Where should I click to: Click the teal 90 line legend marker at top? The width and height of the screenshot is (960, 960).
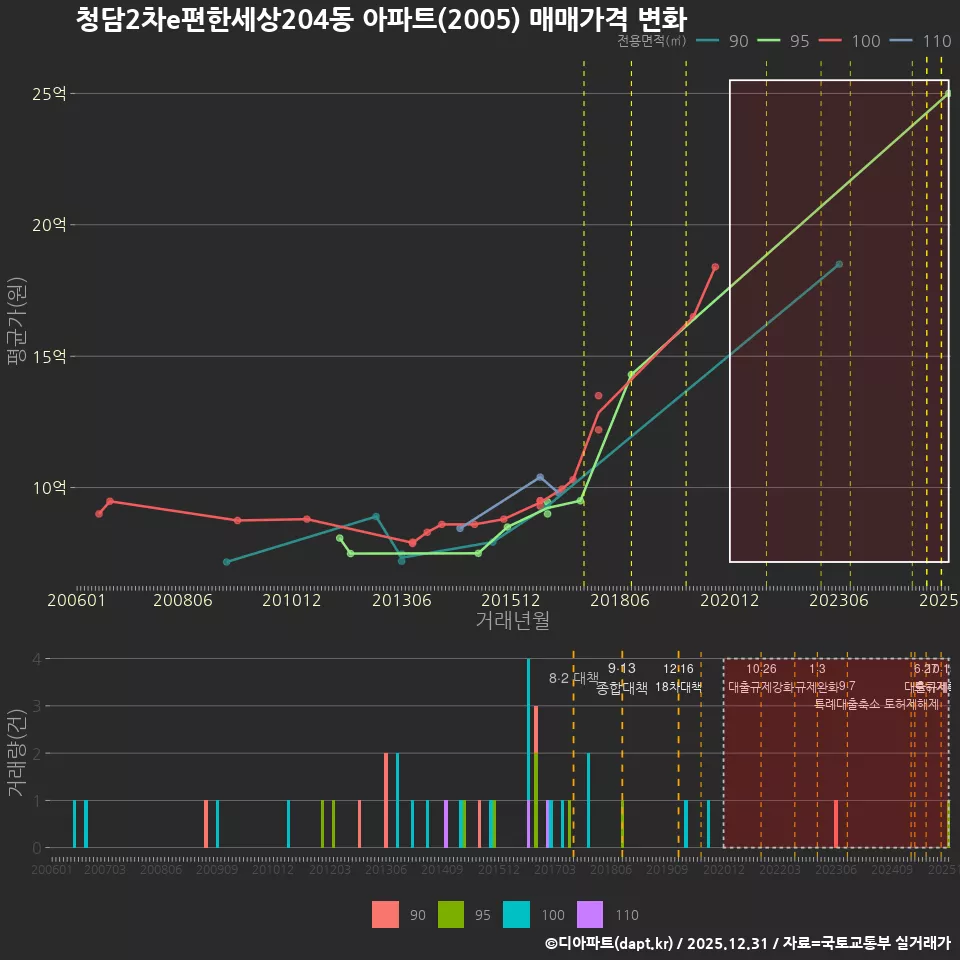tap(707, 41)
